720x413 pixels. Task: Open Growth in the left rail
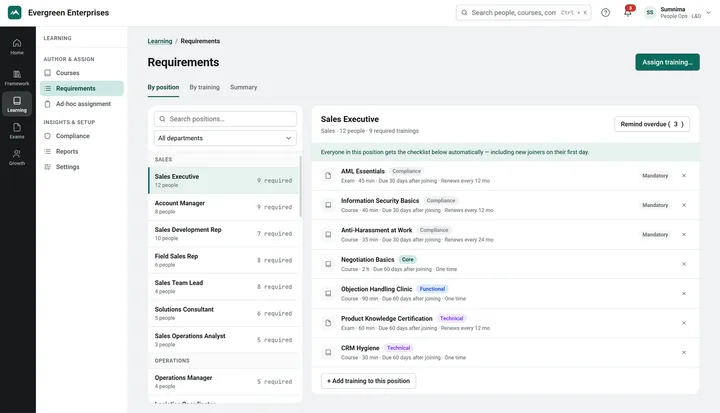pyautogui.click(x=17, y=157)
